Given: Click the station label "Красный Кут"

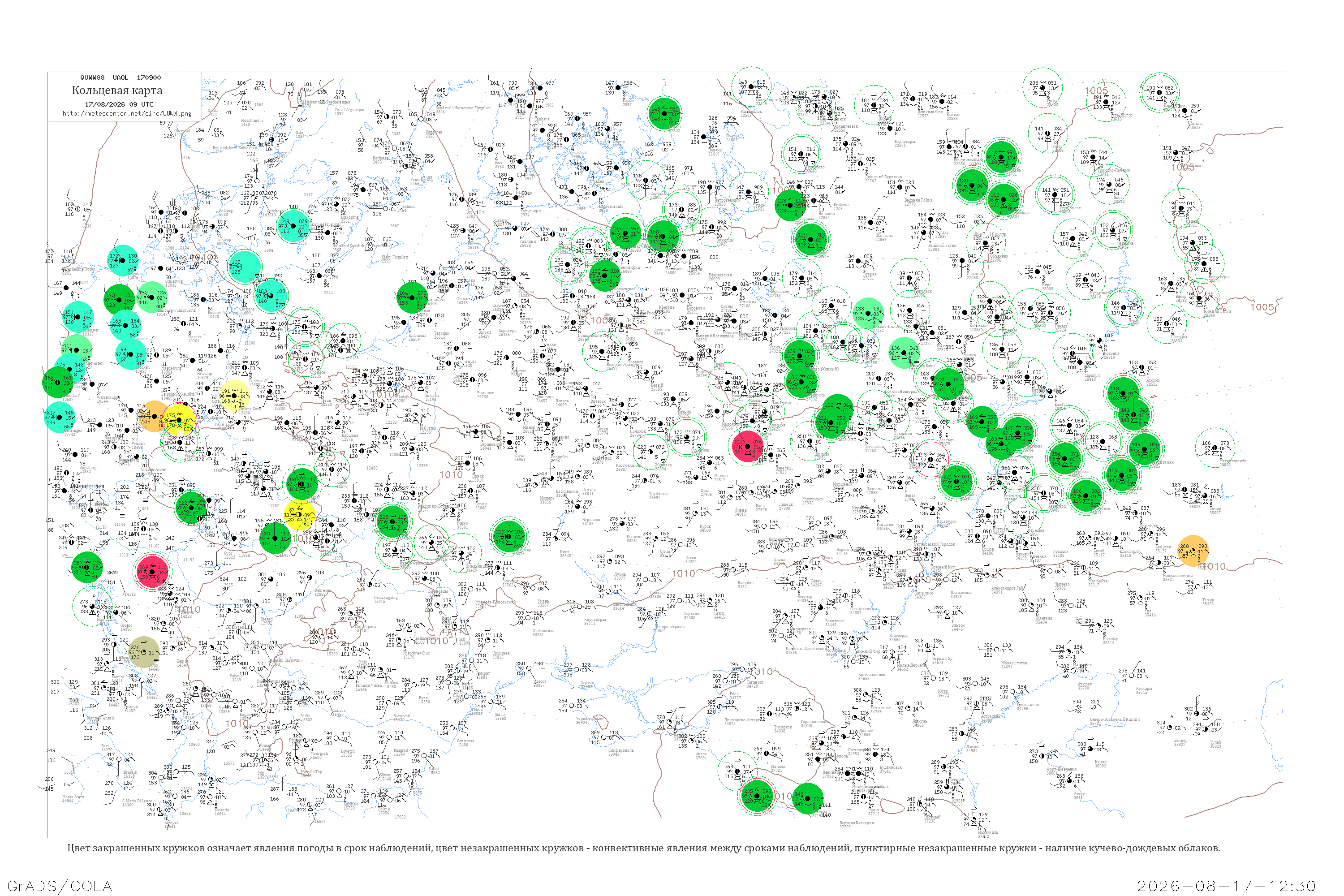Looking at the screenshot, I should (x=943, y=567).
